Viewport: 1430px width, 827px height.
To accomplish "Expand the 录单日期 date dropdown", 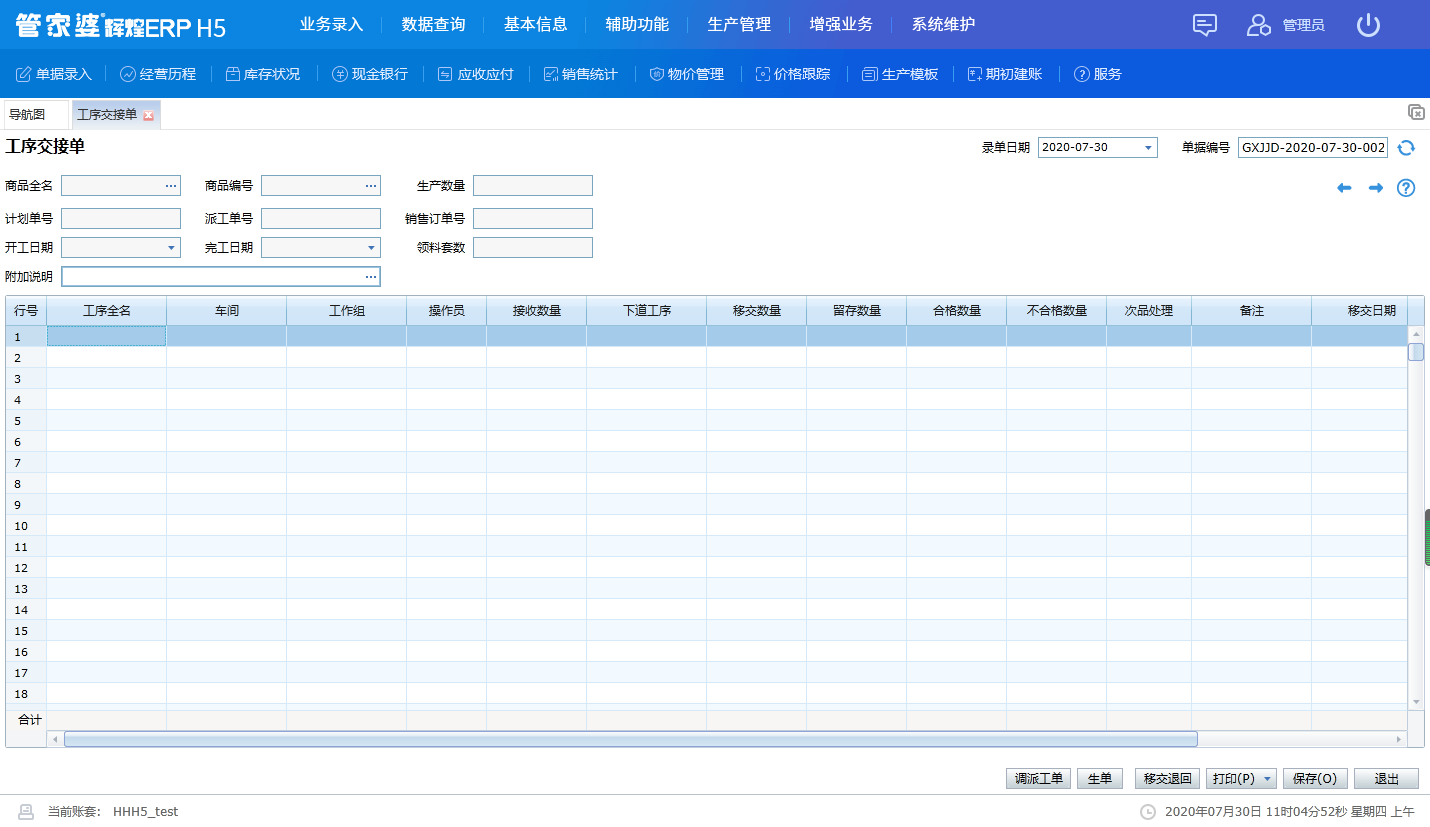I will (1148, 148).
